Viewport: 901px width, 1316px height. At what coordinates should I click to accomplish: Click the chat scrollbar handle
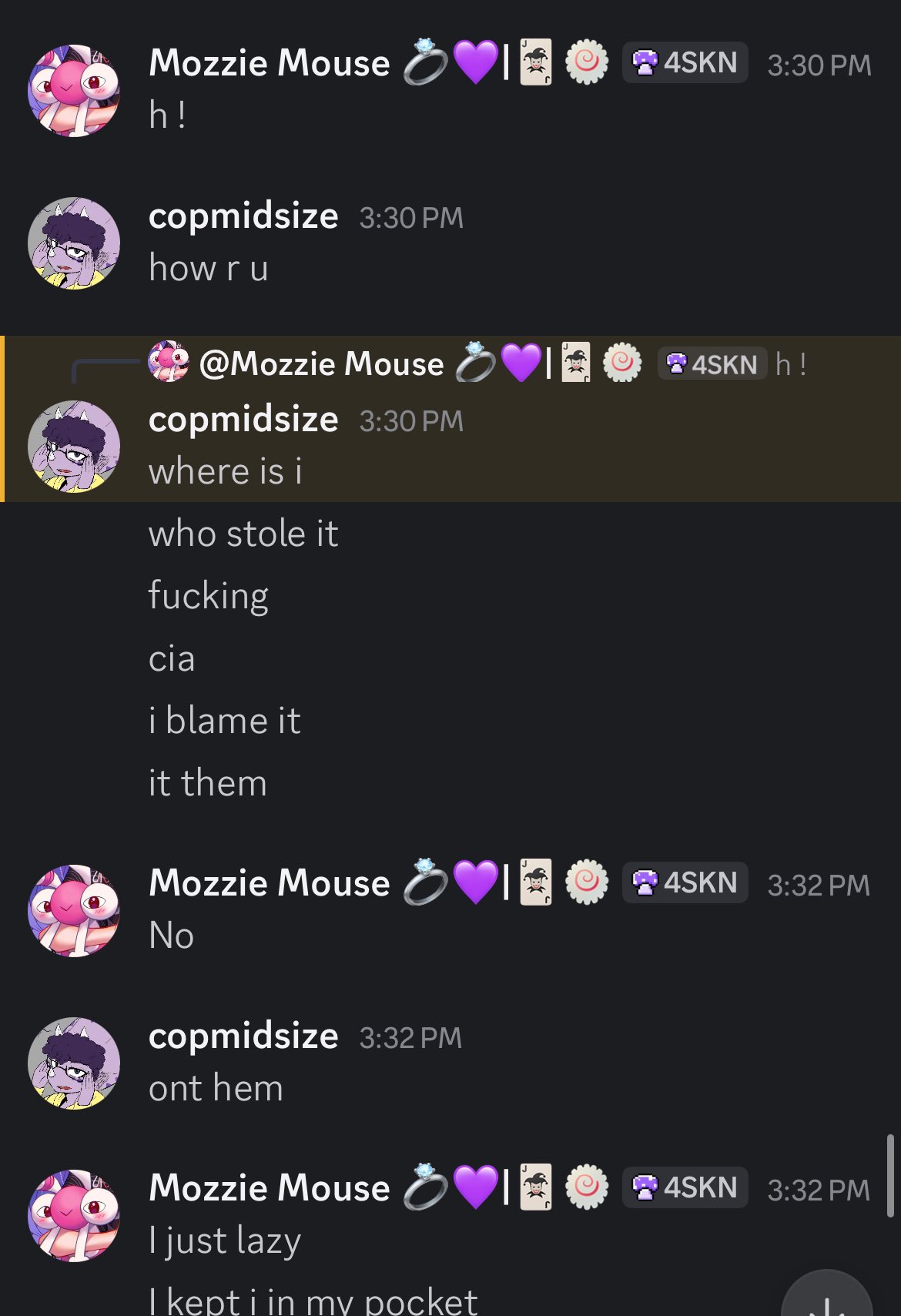(890, 1175)
